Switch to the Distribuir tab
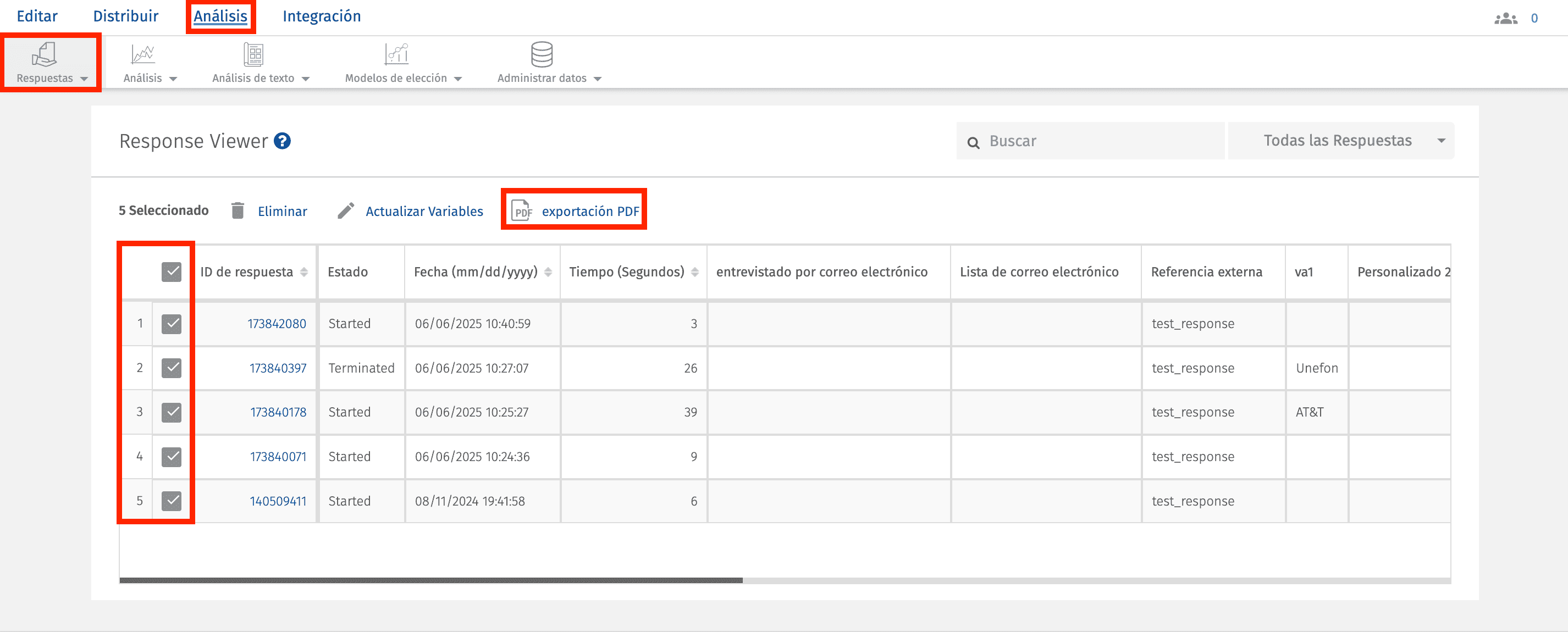This screenshot has width=1568, height=632. [x=125, y=16]
